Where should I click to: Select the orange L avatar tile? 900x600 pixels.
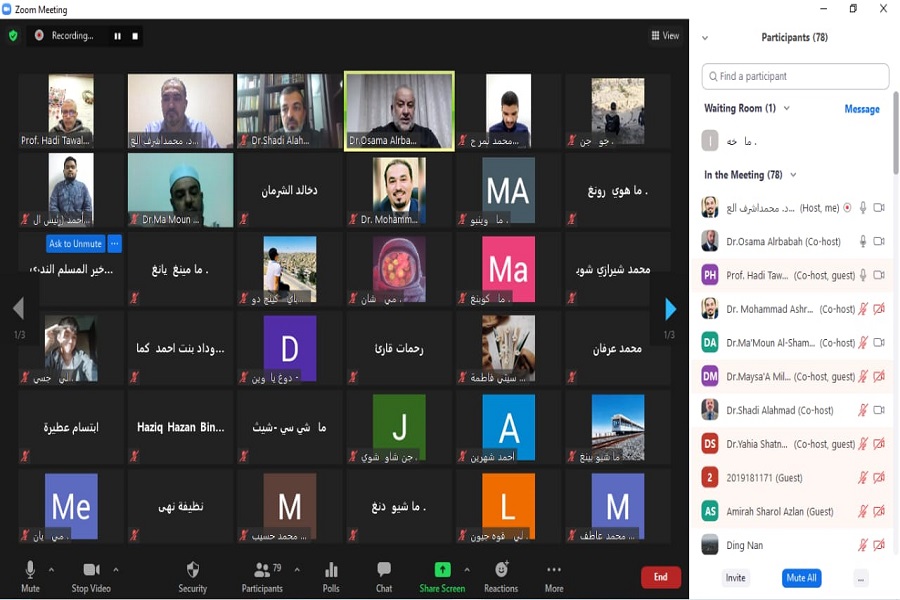[x=509, y=506]
